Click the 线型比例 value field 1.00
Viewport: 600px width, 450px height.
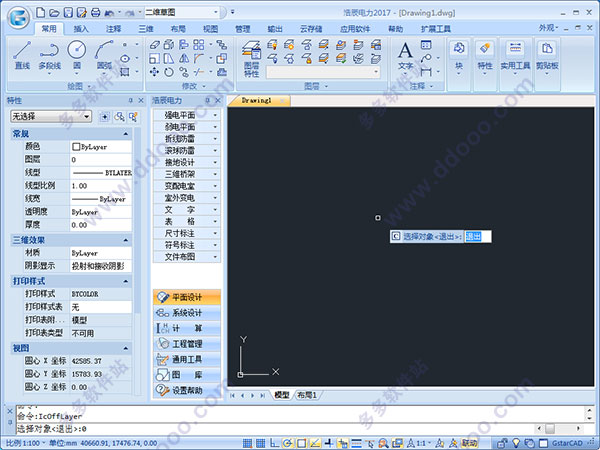(101, 186)
